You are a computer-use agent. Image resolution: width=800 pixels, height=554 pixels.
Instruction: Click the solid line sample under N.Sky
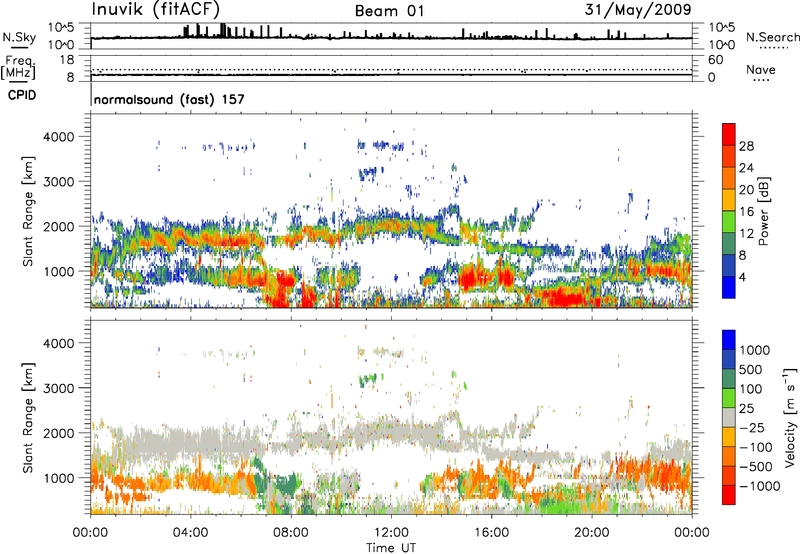click(19, 47)
